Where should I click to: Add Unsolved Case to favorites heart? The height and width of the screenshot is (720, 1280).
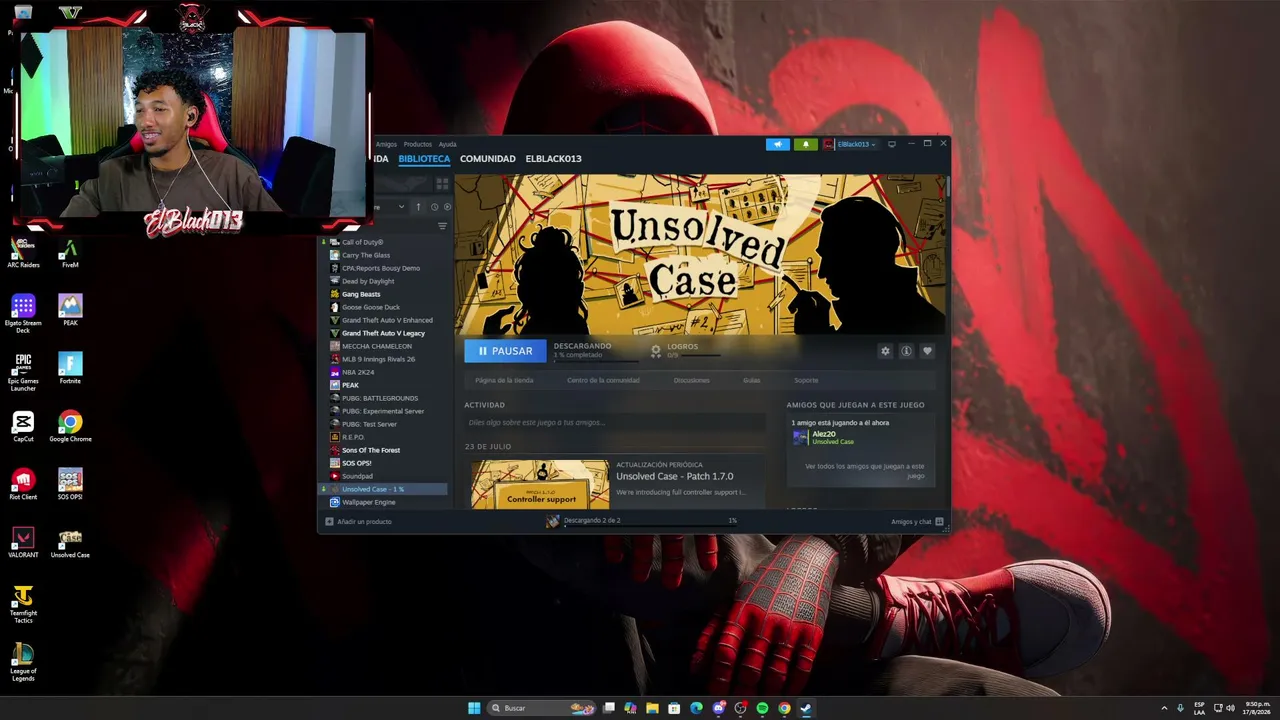tap(927, 351)
